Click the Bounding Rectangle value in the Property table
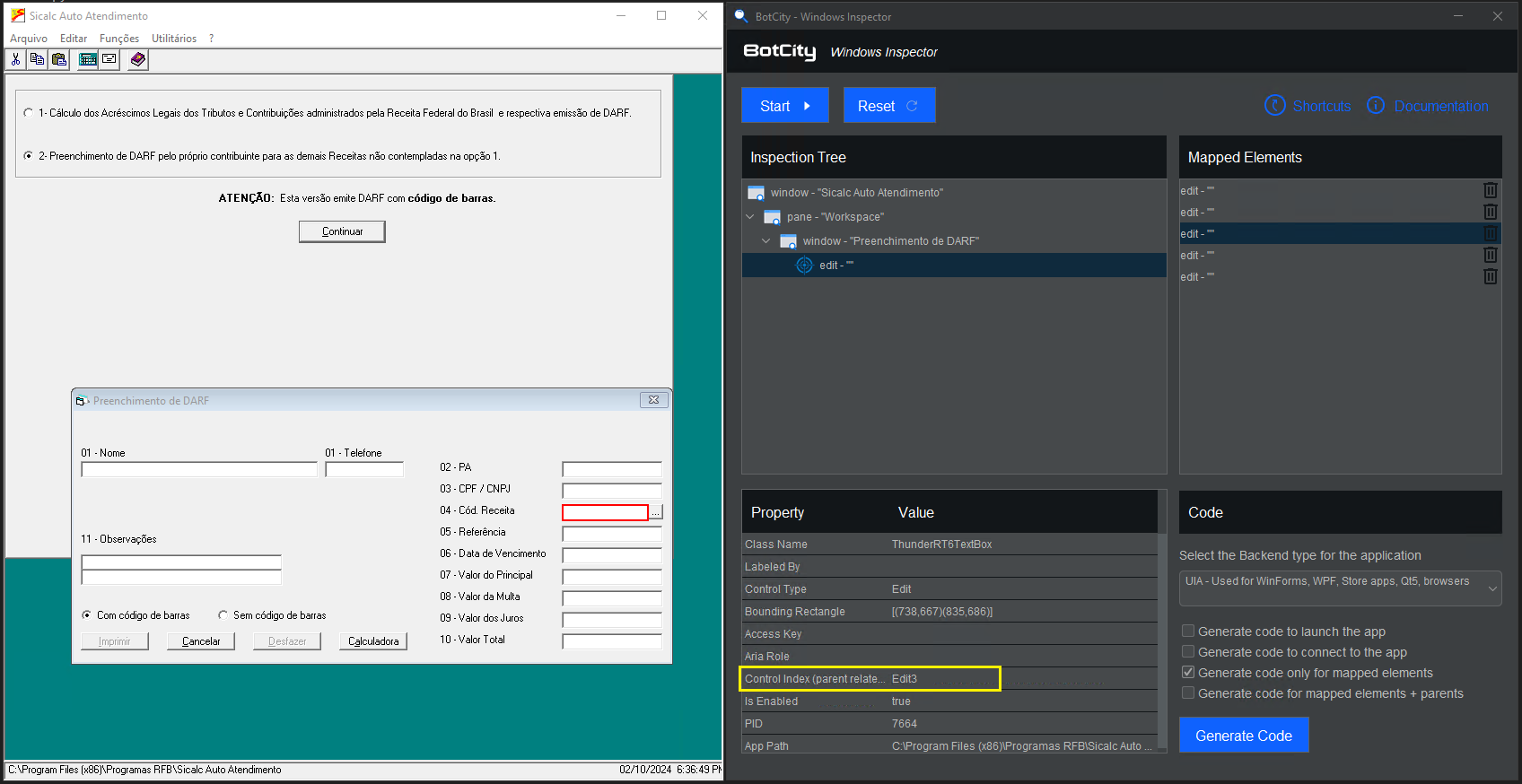This screenshot has height=784, width=1522. [941, 612]
